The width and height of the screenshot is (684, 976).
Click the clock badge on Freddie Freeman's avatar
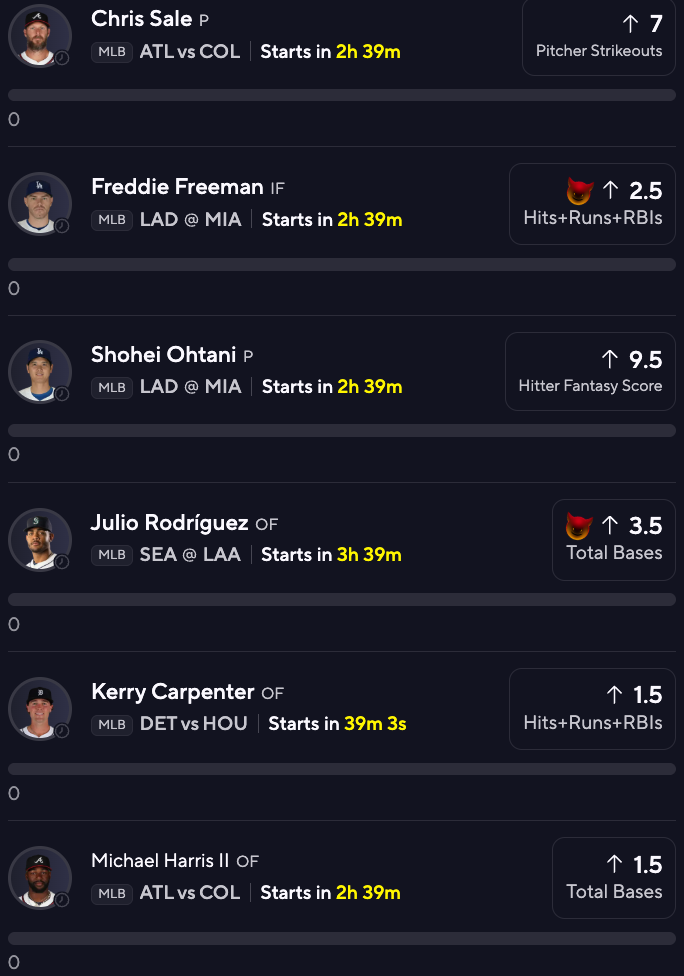[62, 226]
